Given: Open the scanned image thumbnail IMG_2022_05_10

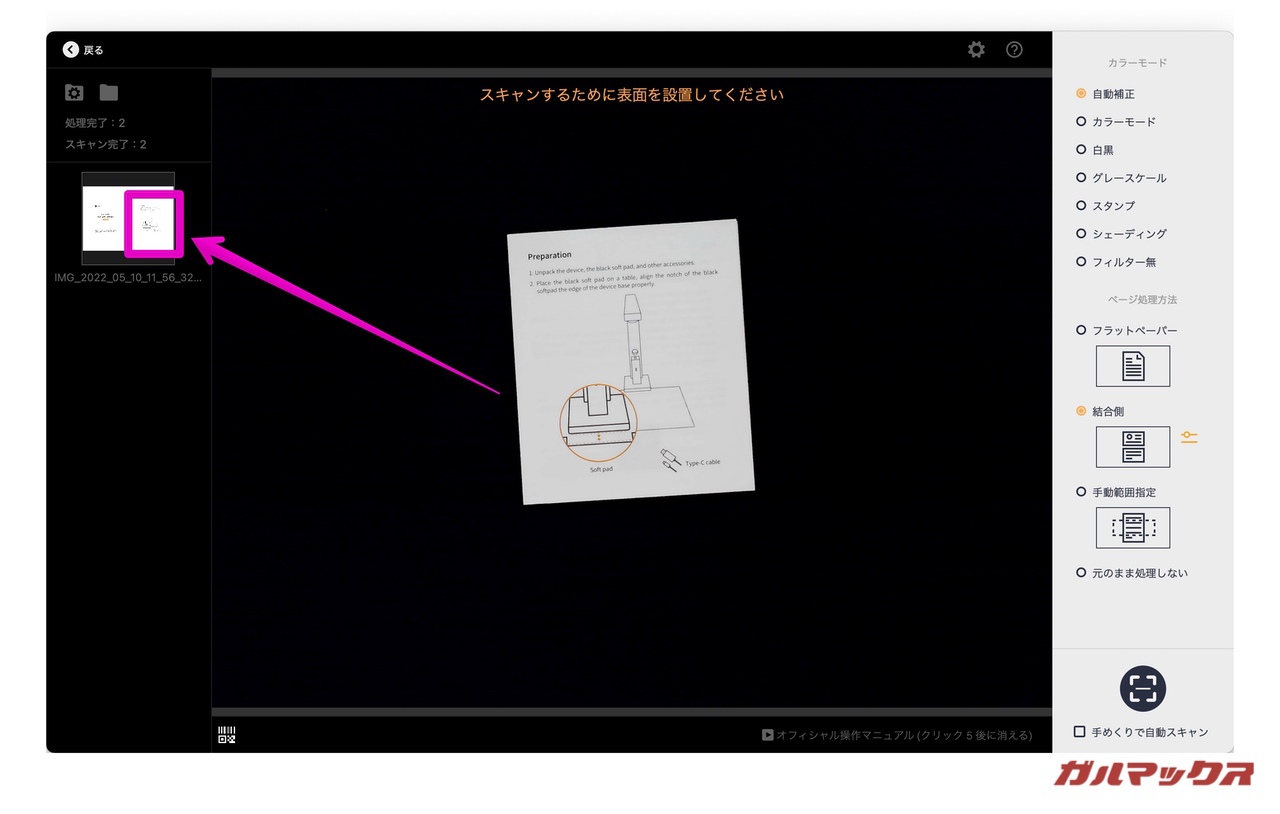Looking at the screenshot, I should point(128,218).
